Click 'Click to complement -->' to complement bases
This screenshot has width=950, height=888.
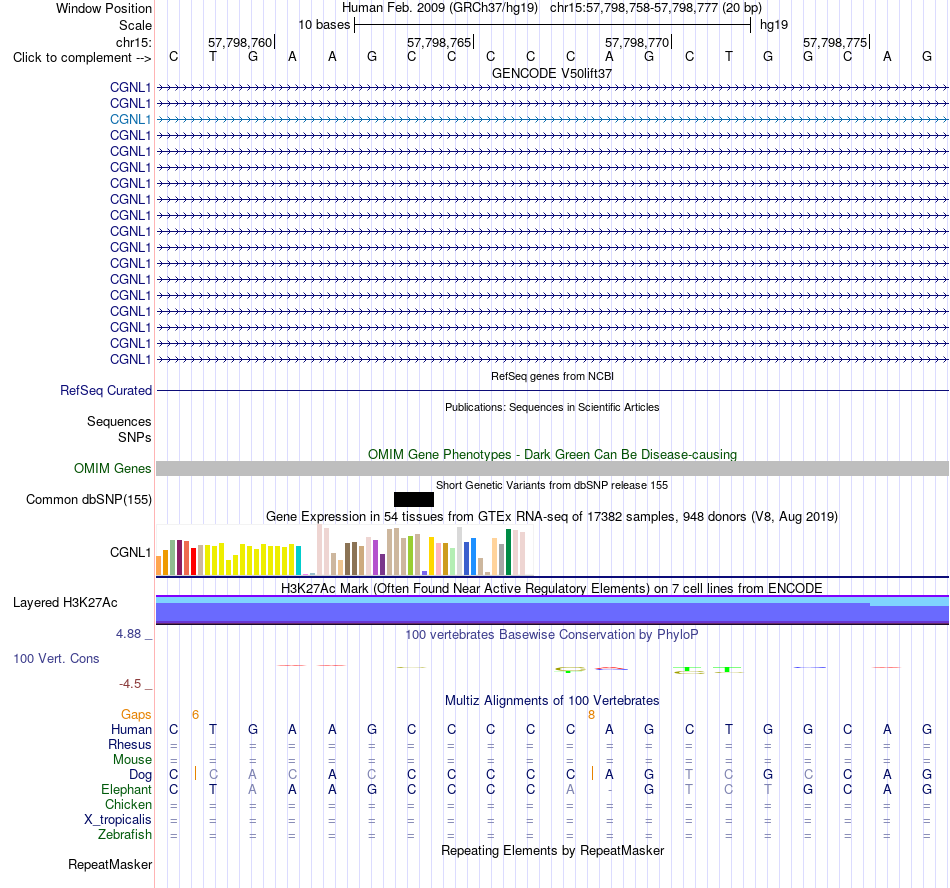(82, 58)
